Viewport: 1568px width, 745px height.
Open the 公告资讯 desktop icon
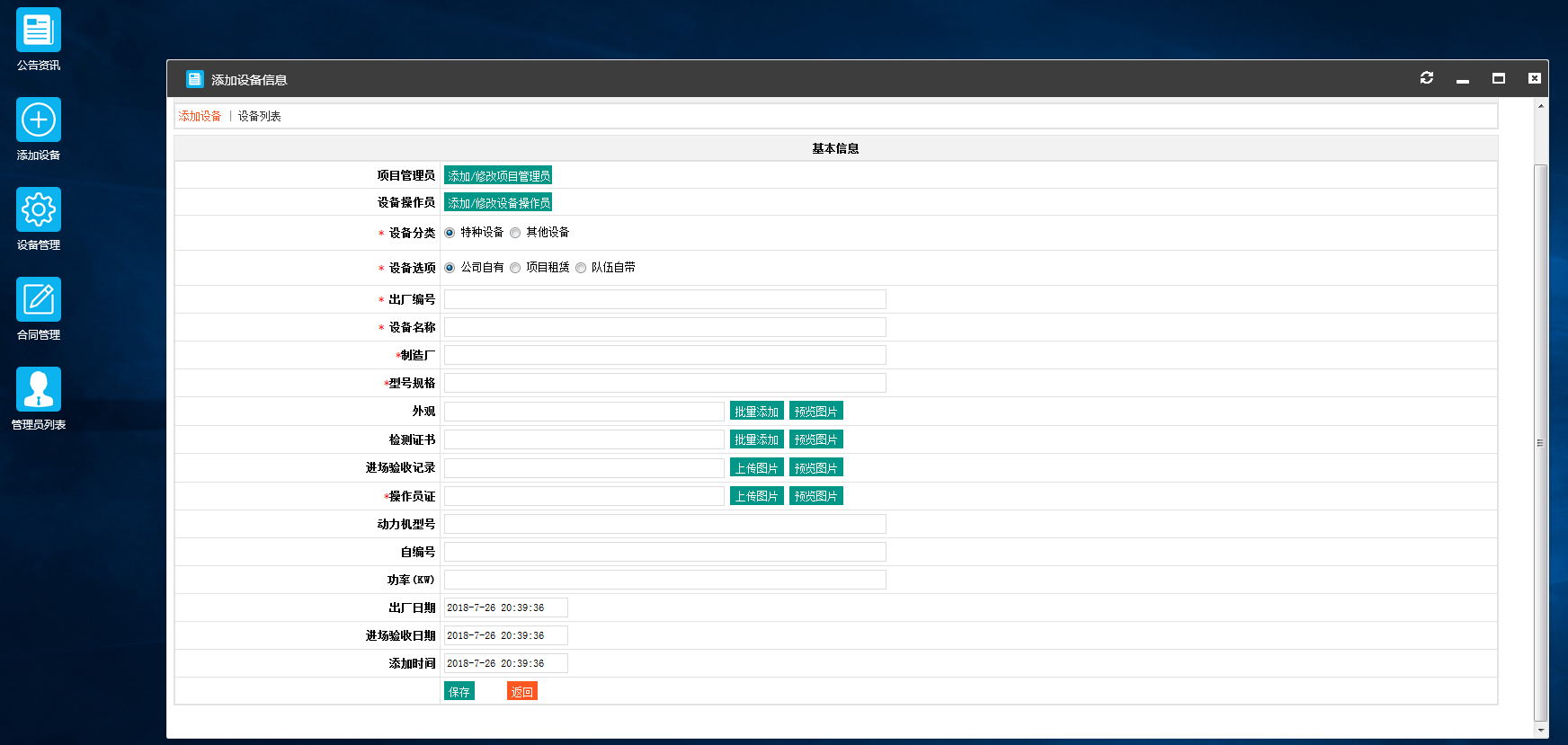click(39, 30)
